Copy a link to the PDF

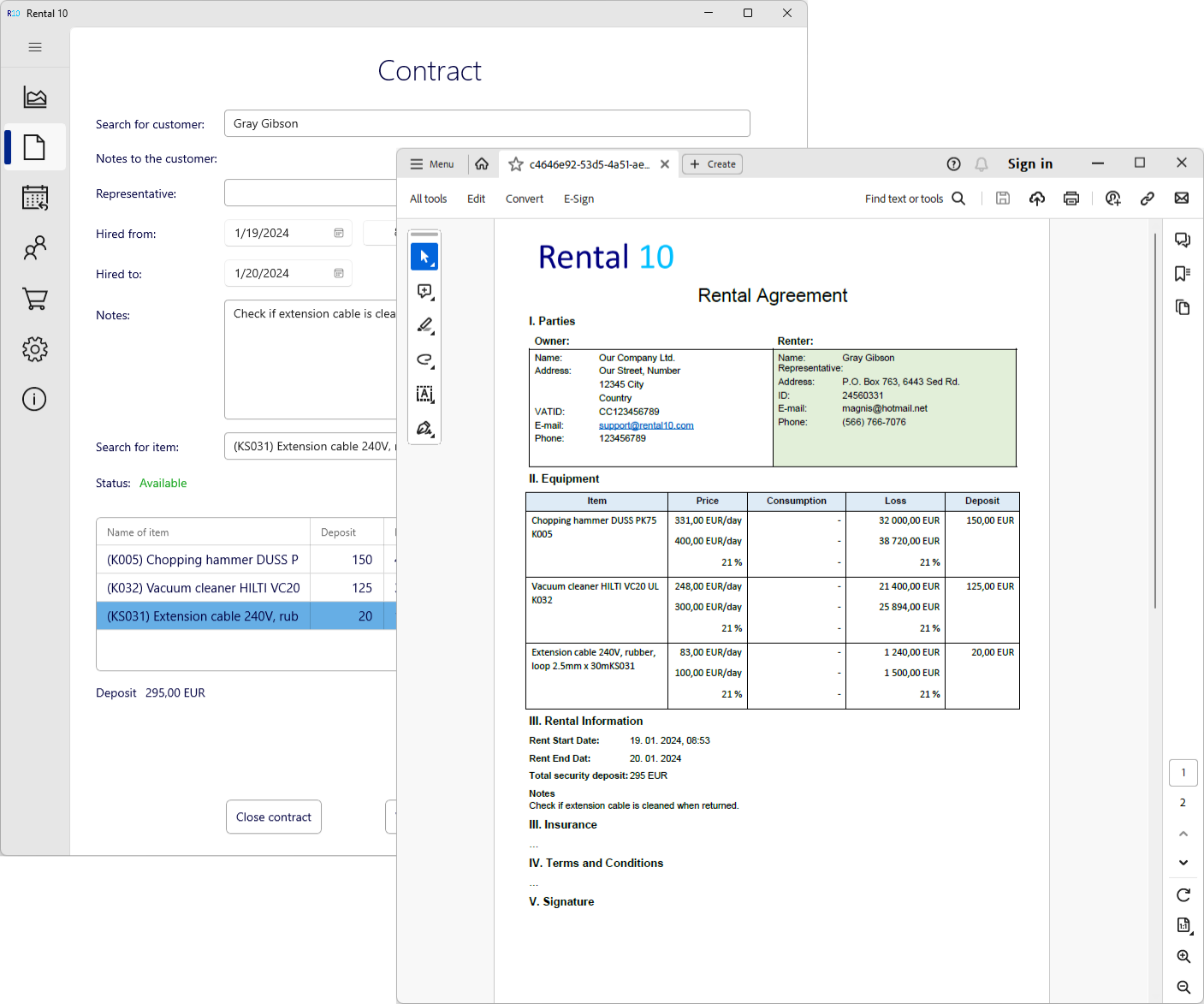point(1148,199)
